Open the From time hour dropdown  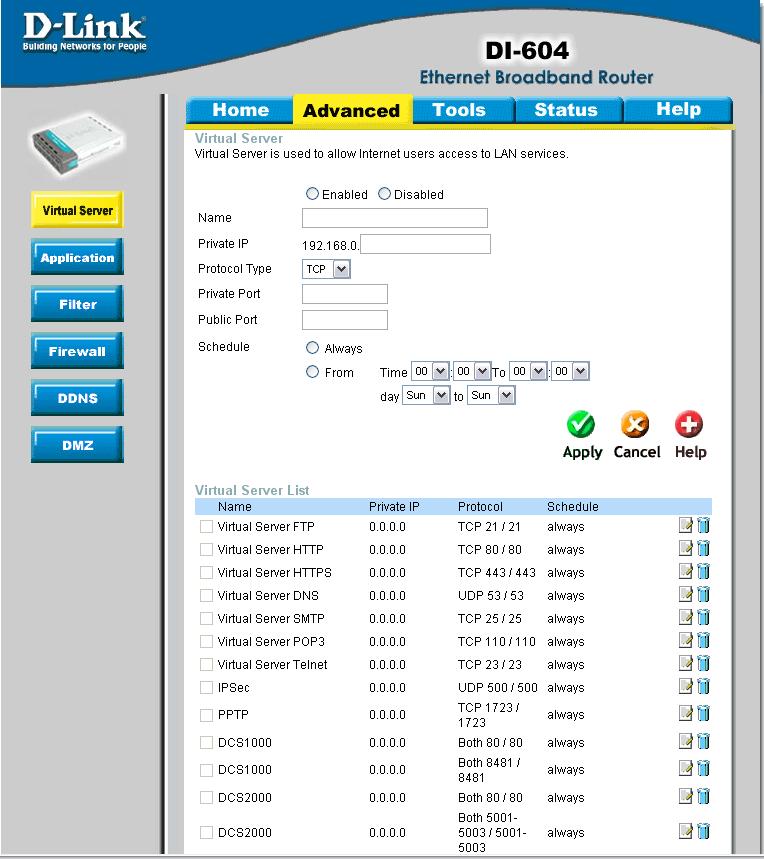430,371
